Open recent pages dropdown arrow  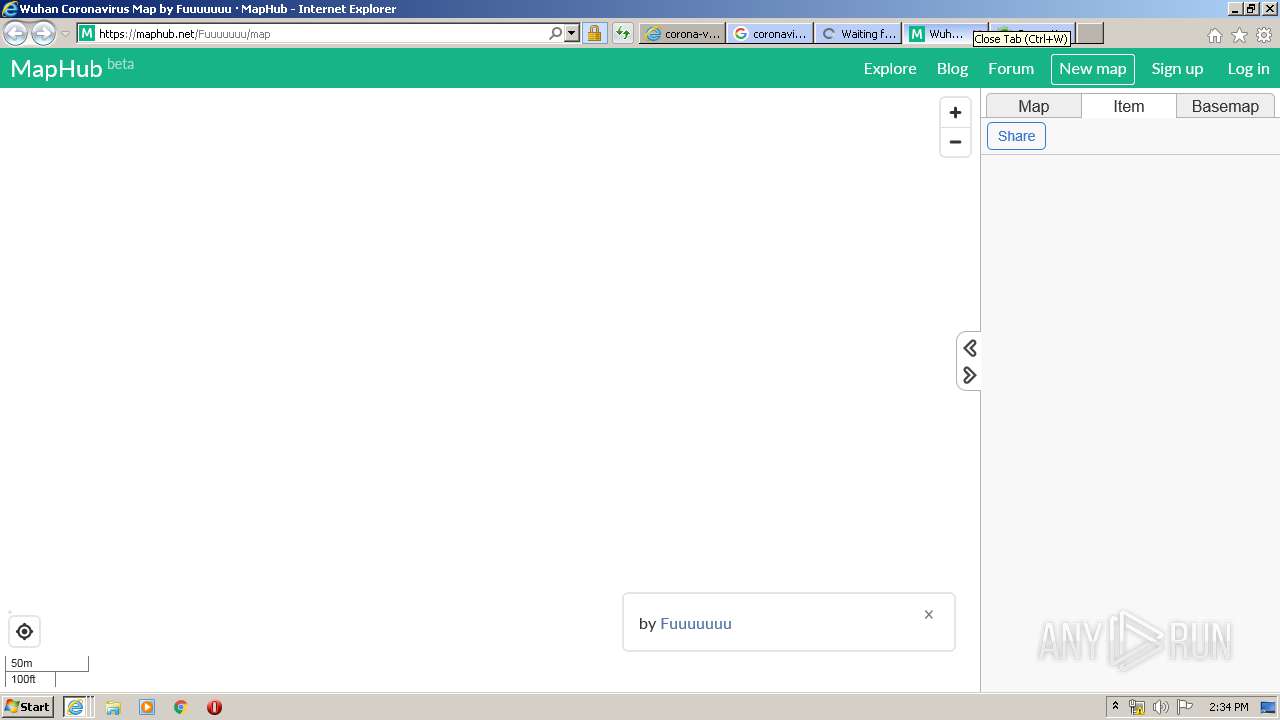pos(65,33)
